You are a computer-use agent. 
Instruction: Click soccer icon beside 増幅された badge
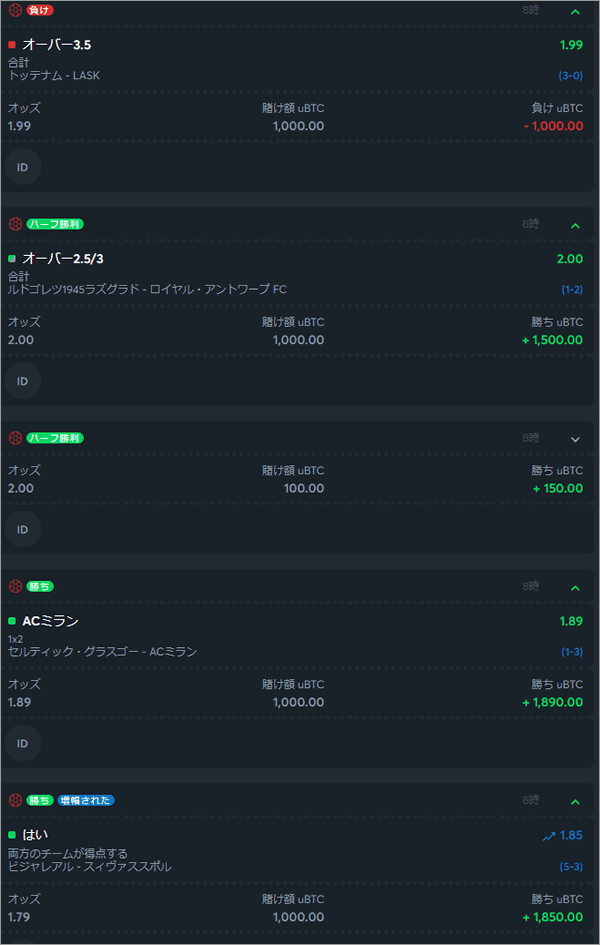[15, 800]
